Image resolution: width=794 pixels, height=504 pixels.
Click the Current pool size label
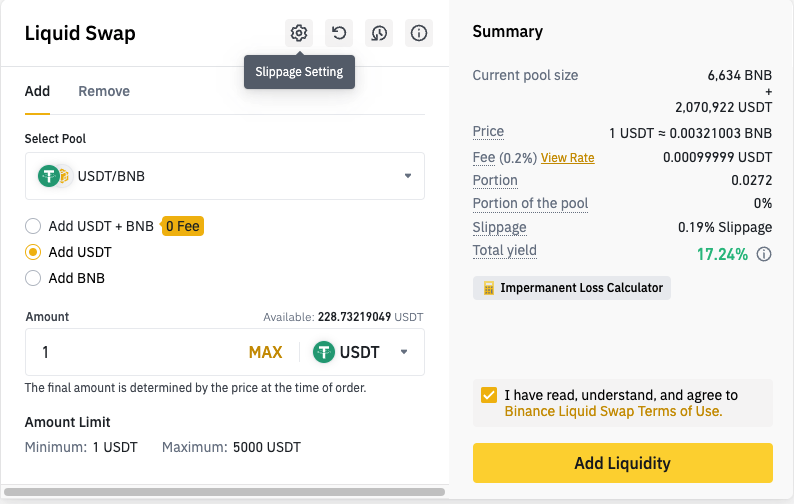point(525,75)
